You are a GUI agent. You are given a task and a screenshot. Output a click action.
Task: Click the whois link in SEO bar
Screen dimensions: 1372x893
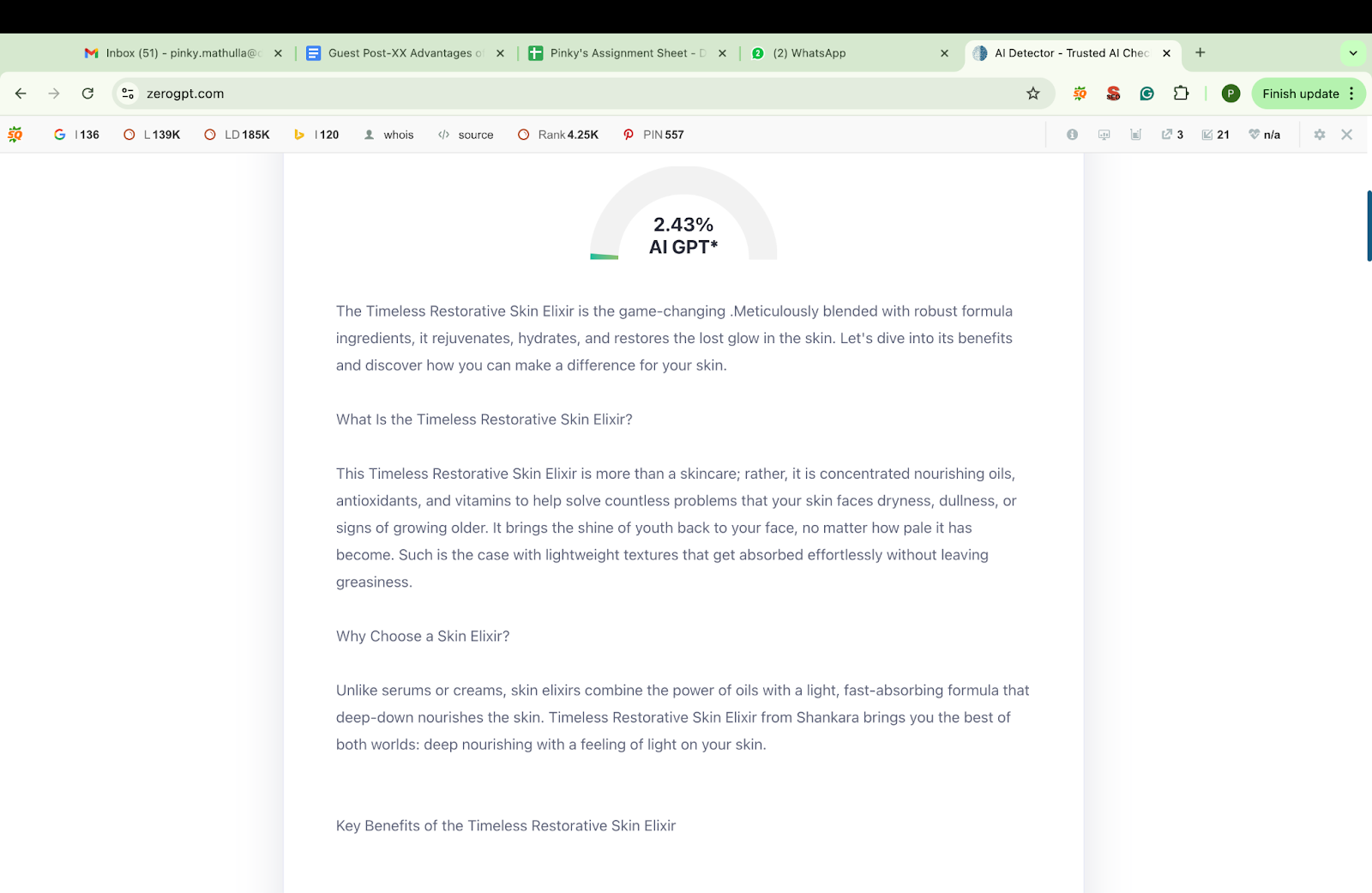click(x=388, y=135)
